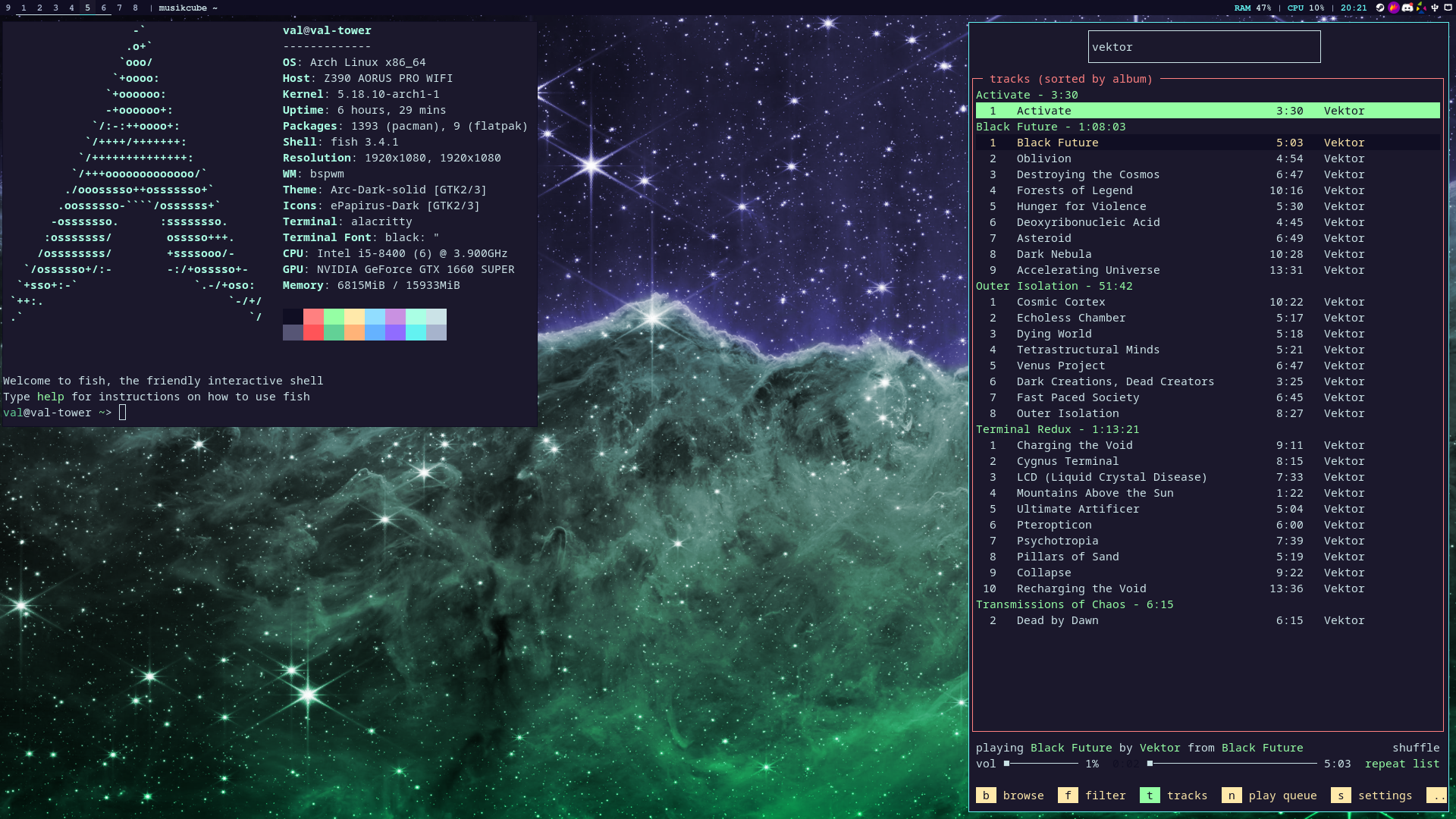Play the track Oblivion by Vektor

tap(1044, 158)
